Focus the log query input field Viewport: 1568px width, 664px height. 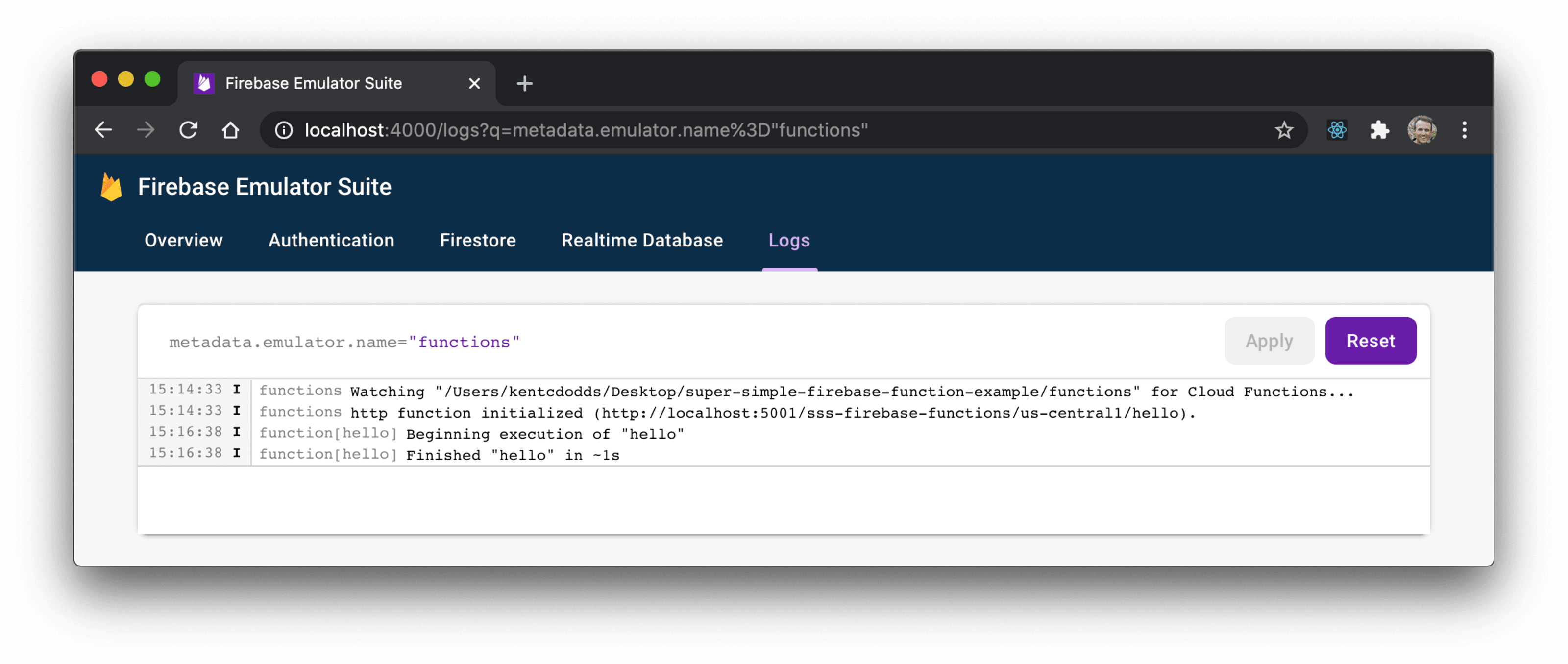tap(682, 342)
